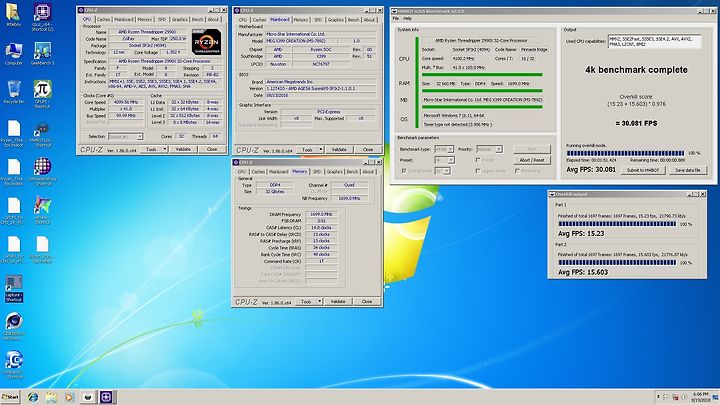Click the HWBOT x265 window title icon
This screenshot has height=405, width=720.
point(394,11)
